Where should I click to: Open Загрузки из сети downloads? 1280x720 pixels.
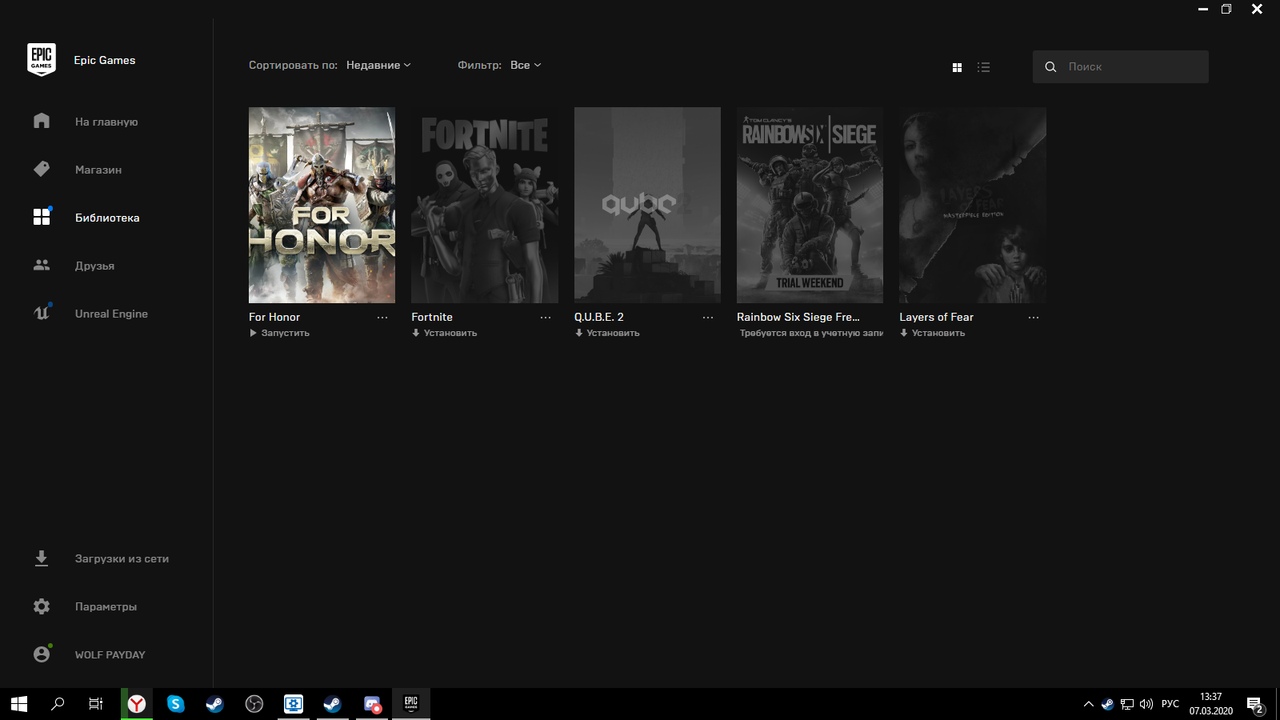click(121, 559)
